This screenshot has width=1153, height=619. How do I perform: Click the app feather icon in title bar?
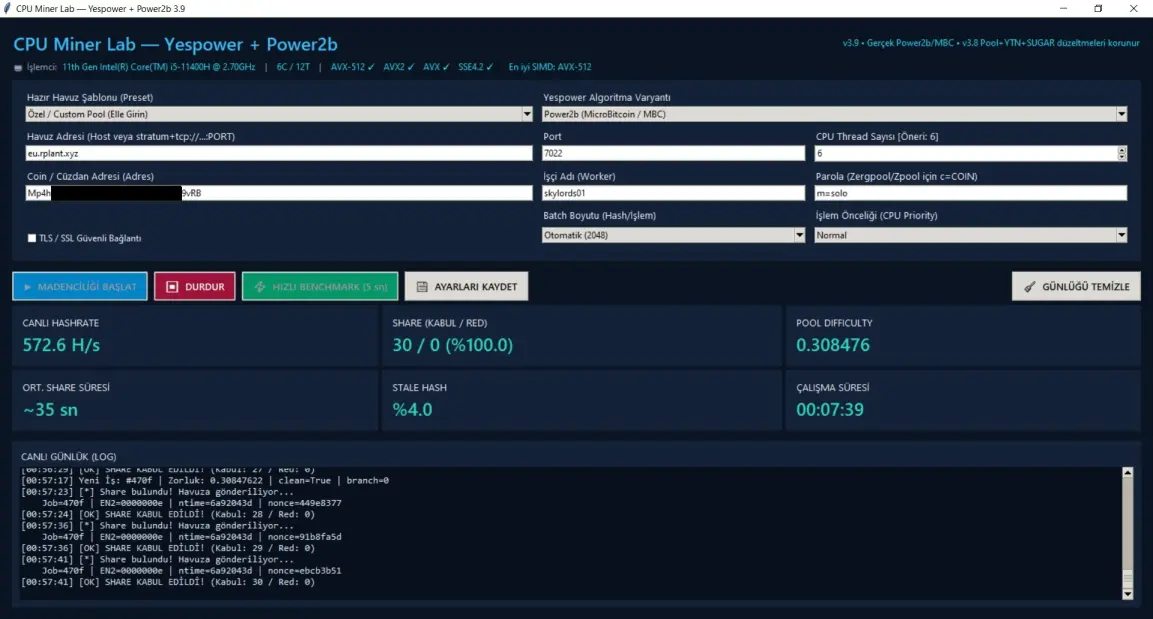pos(7,8)
